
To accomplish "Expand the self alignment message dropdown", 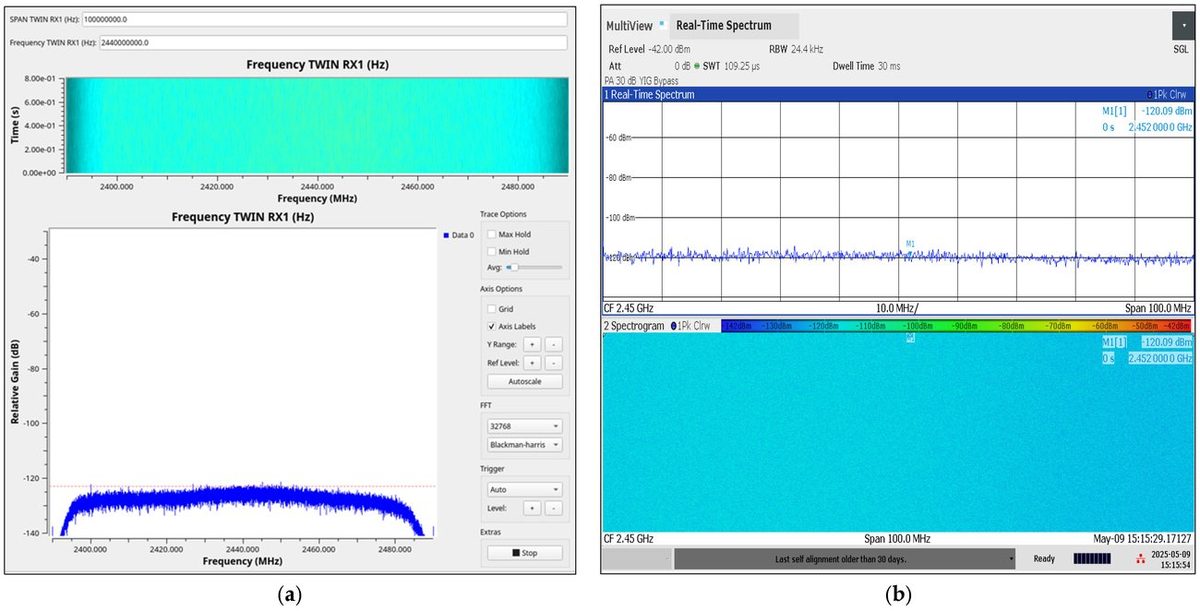I will click(1012, 559).
